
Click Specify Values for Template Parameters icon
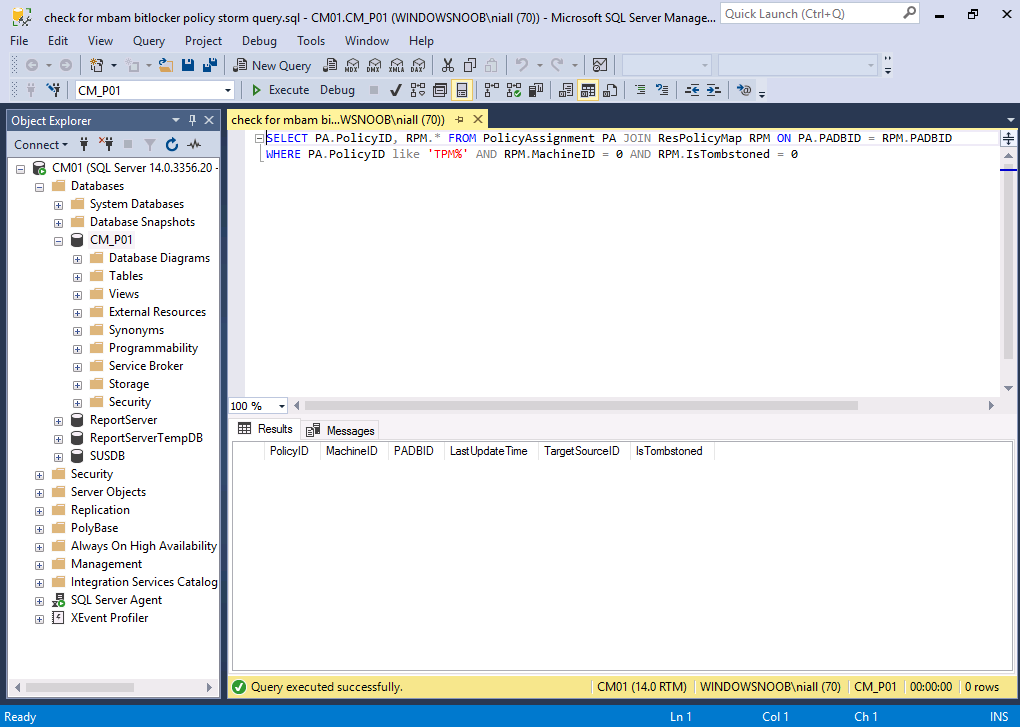coord(744,90)
